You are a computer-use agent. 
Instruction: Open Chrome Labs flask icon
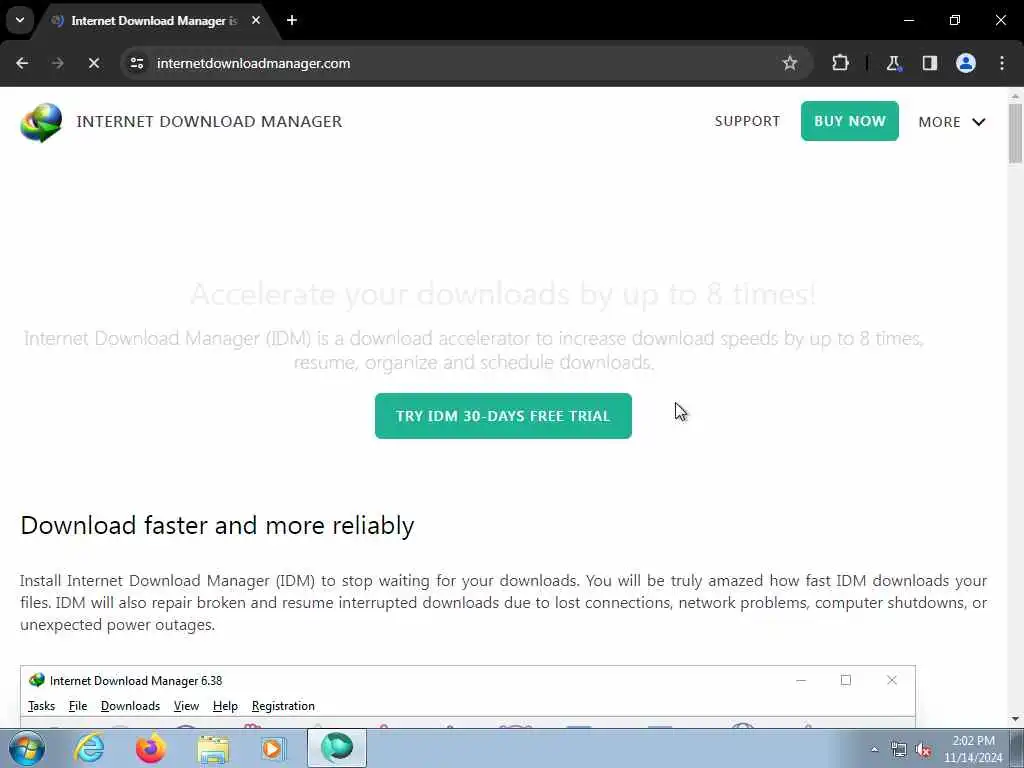[893, 63]
